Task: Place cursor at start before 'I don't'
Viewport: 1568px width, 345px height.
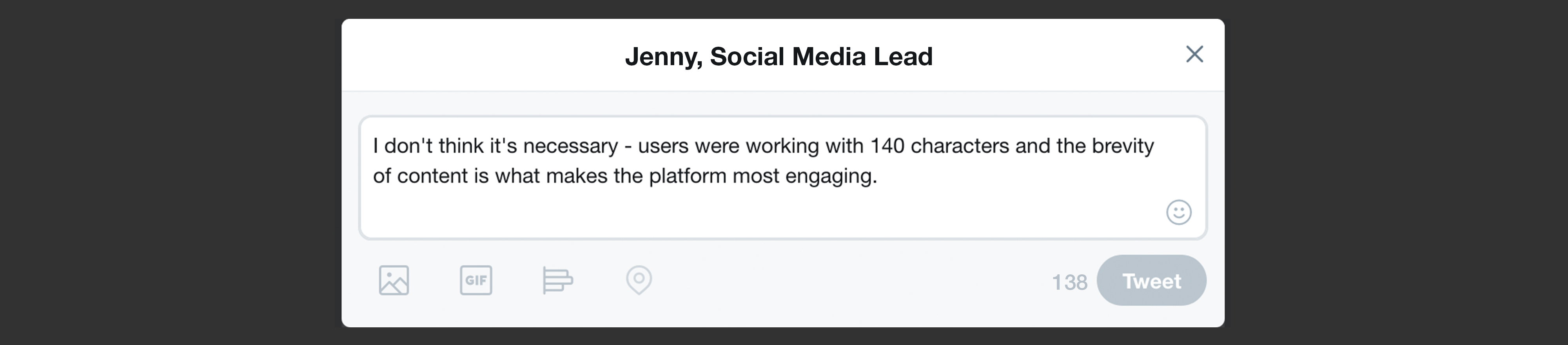Action: tap(373, 146)
